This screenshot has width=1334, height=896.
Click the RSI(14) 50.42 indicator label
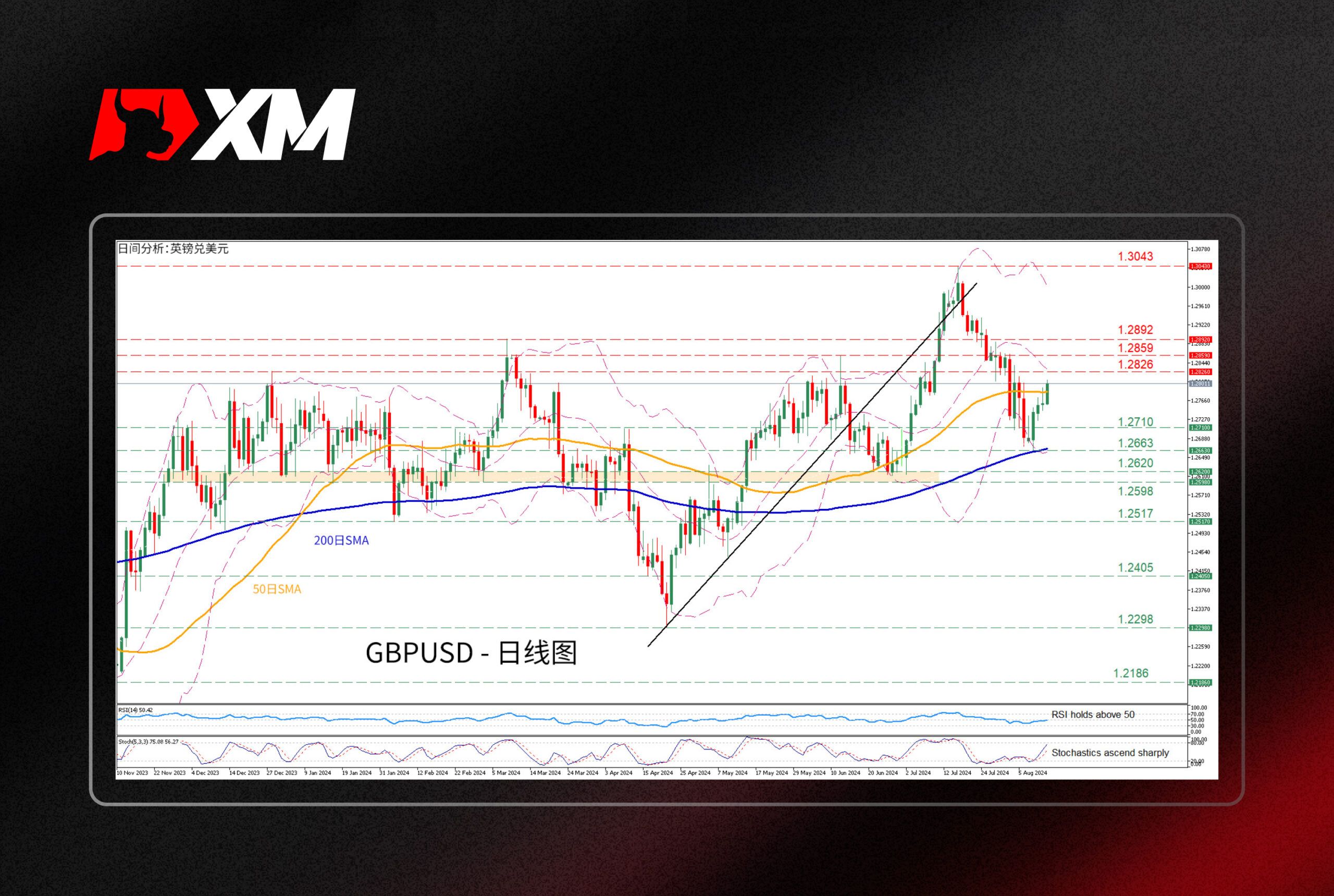[135, 710]
